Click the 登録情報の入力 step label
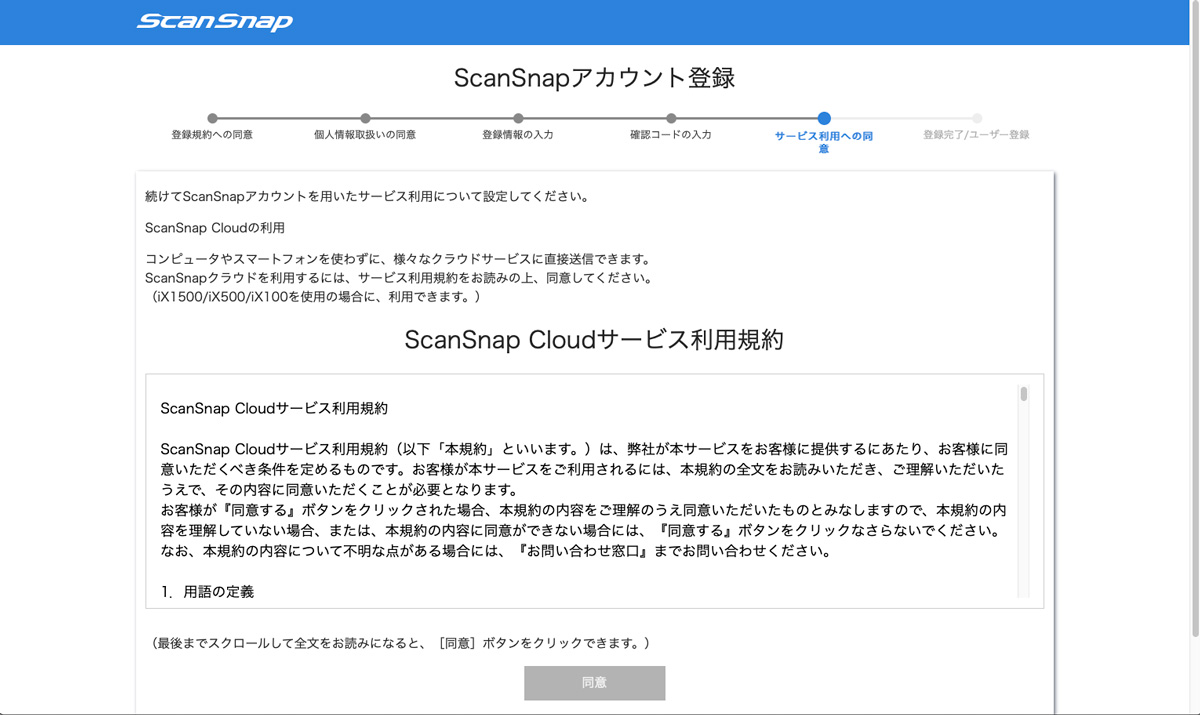This screenshot has width=1200, height=715. (518, 135)
